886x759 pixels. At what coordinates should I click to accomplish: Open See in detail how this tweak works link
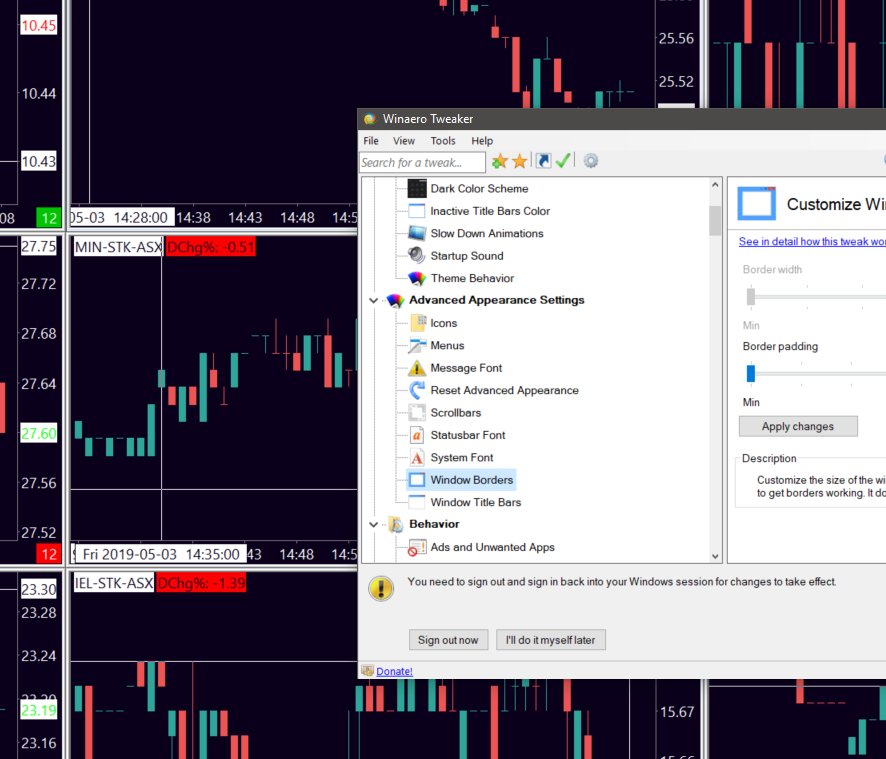[x=812, y=241]
